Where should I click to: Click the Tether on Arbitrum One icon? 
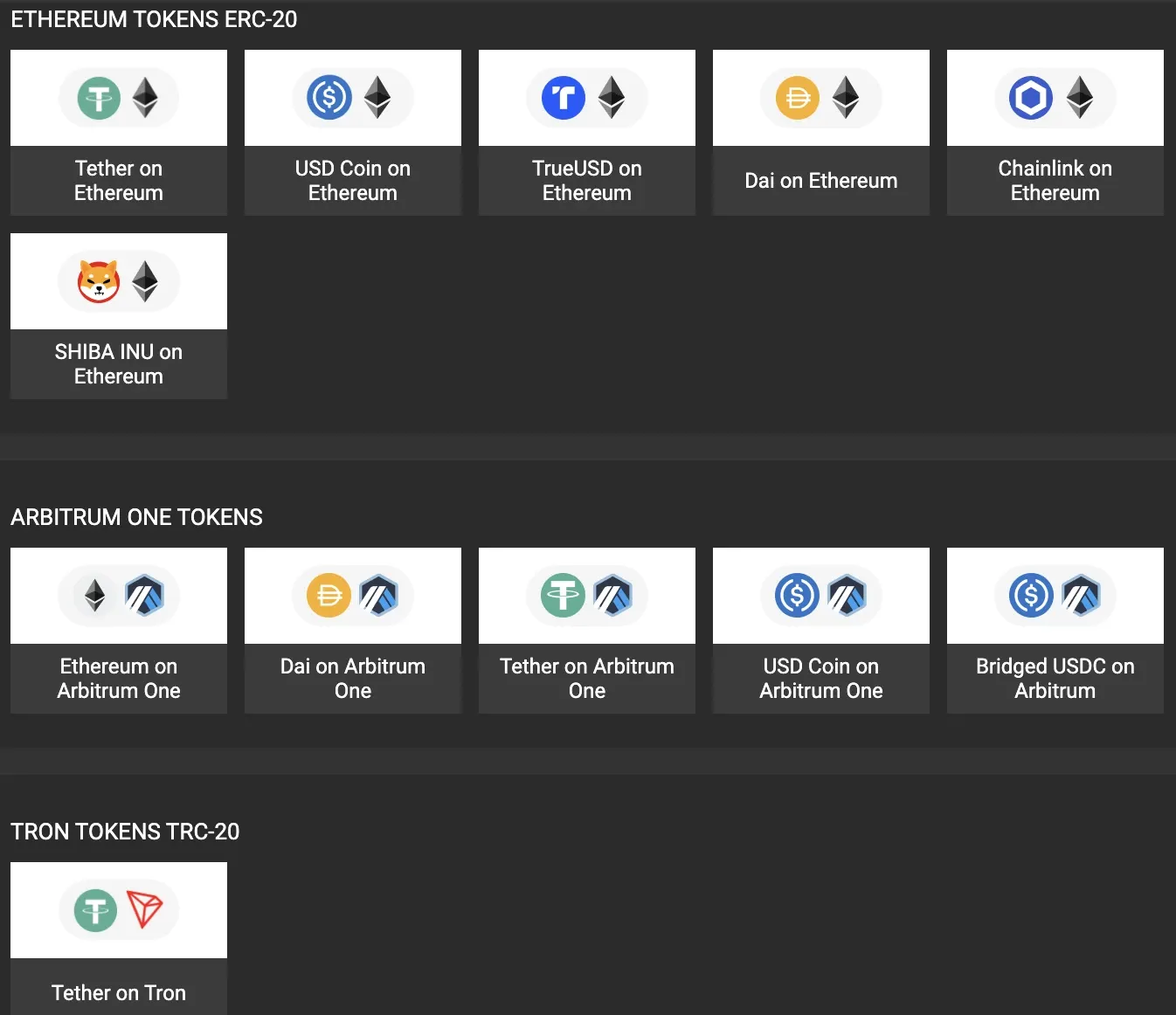pyautogui.click(x=564, y=596)
